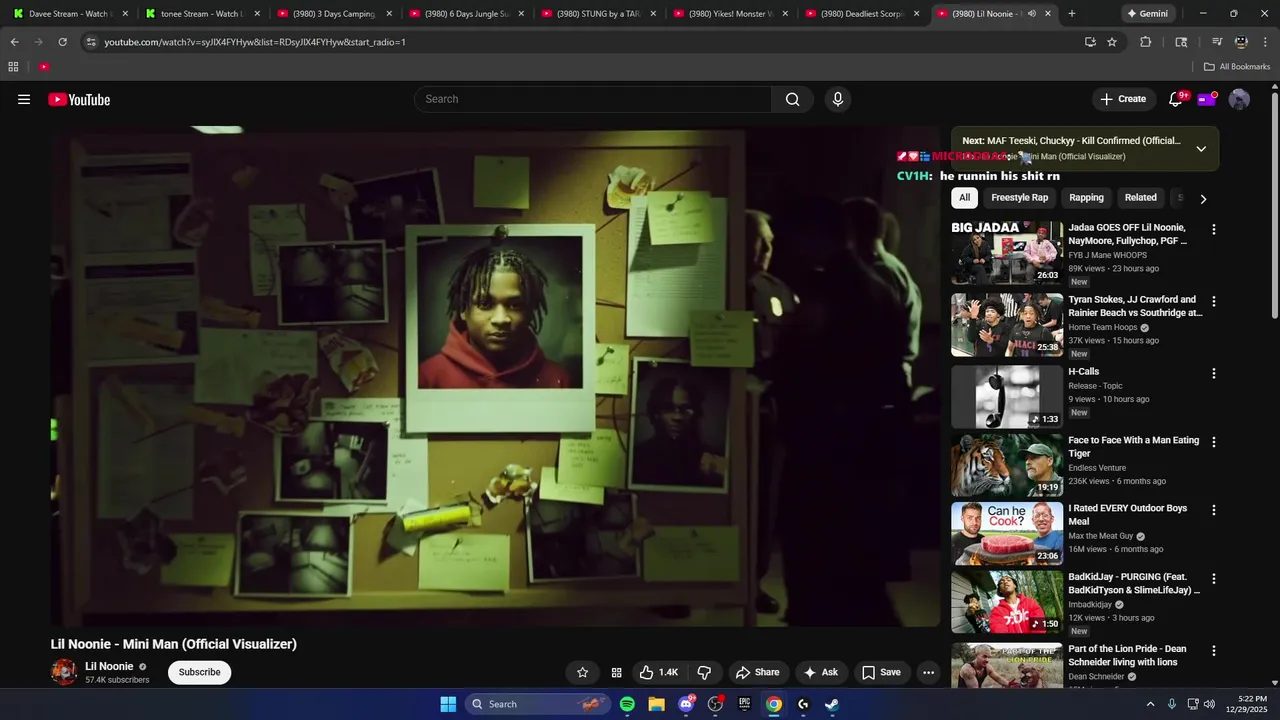
Task: Create a new upload with Create button
Action: coord(1123,99)
